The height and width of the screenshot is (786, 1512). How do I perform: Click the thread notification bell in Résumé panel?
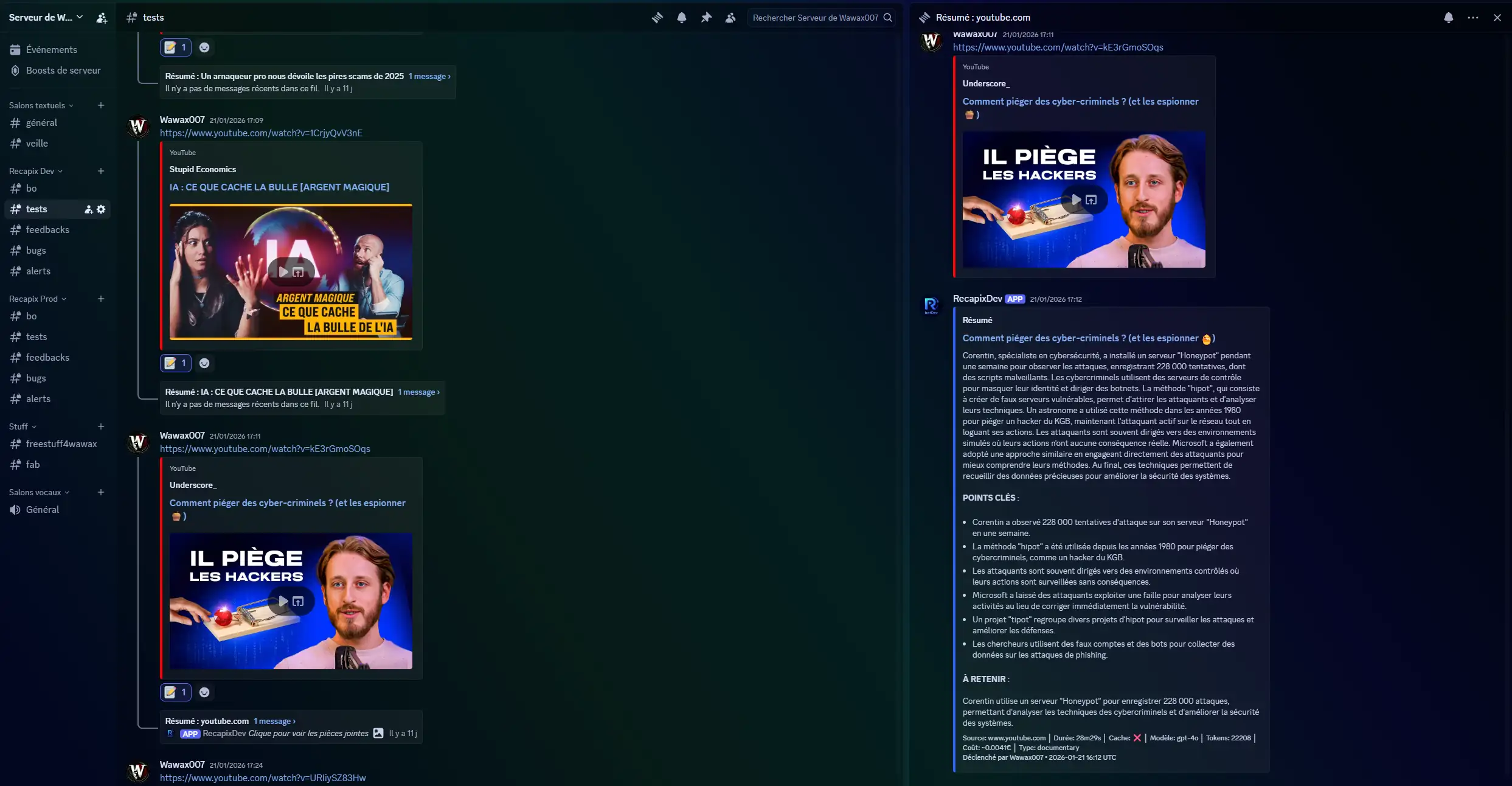(1448, 18)
